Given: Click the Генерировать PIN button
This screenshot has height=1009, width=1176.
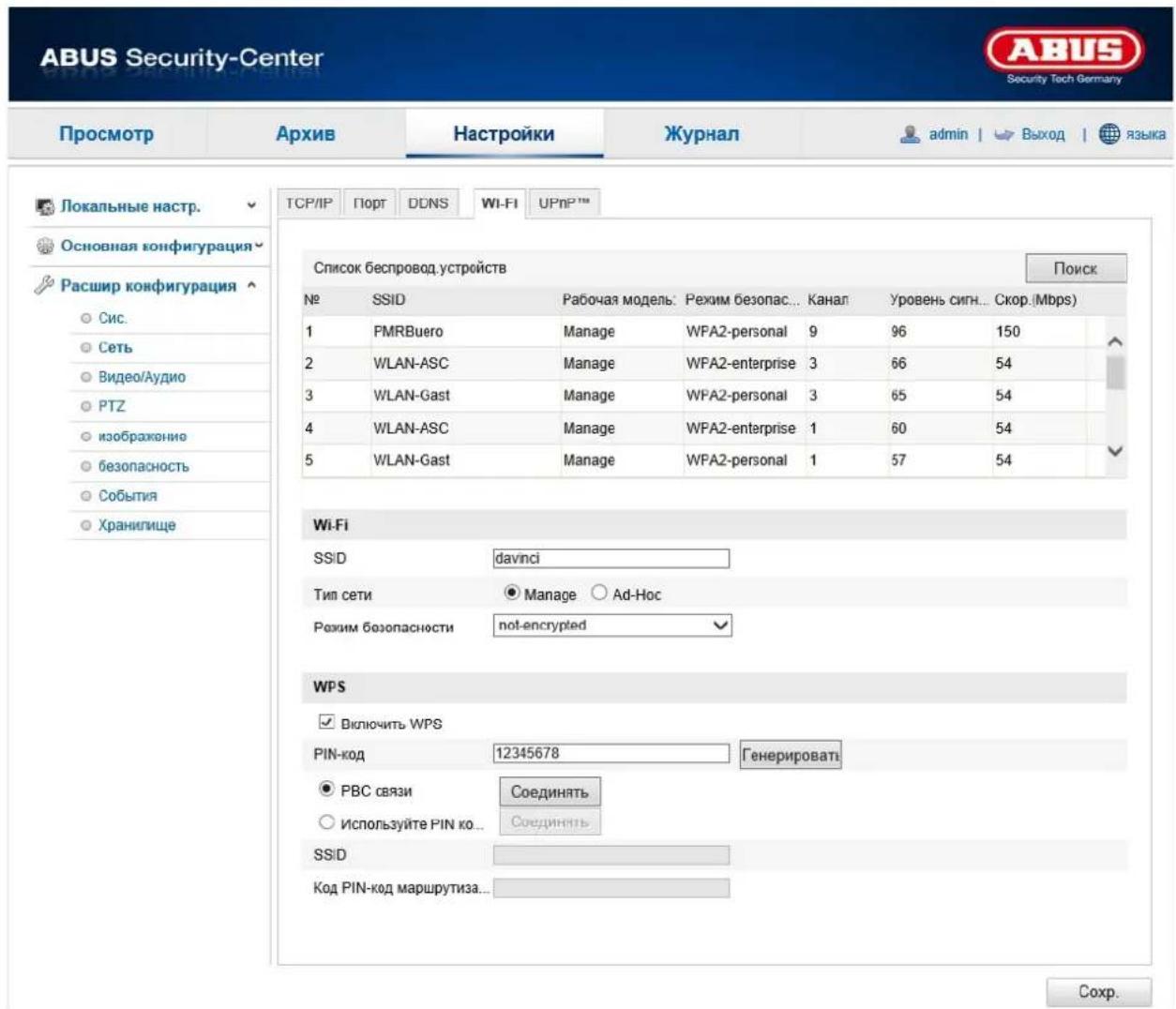Looking at the screenshot, I should click(791, 755).
